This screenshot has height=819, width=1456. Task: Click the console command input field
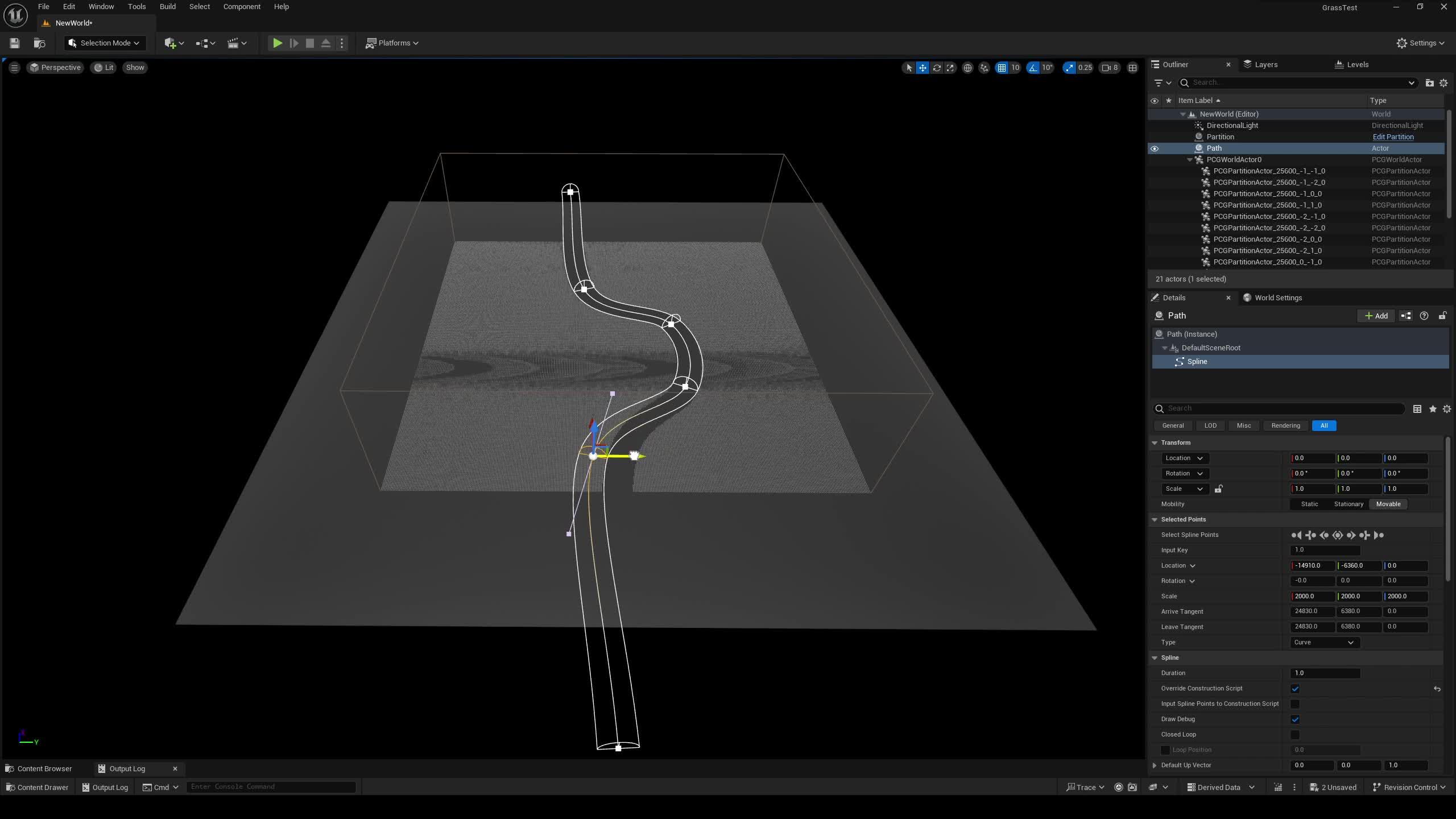pyautogui.click(x=271, y=787)
